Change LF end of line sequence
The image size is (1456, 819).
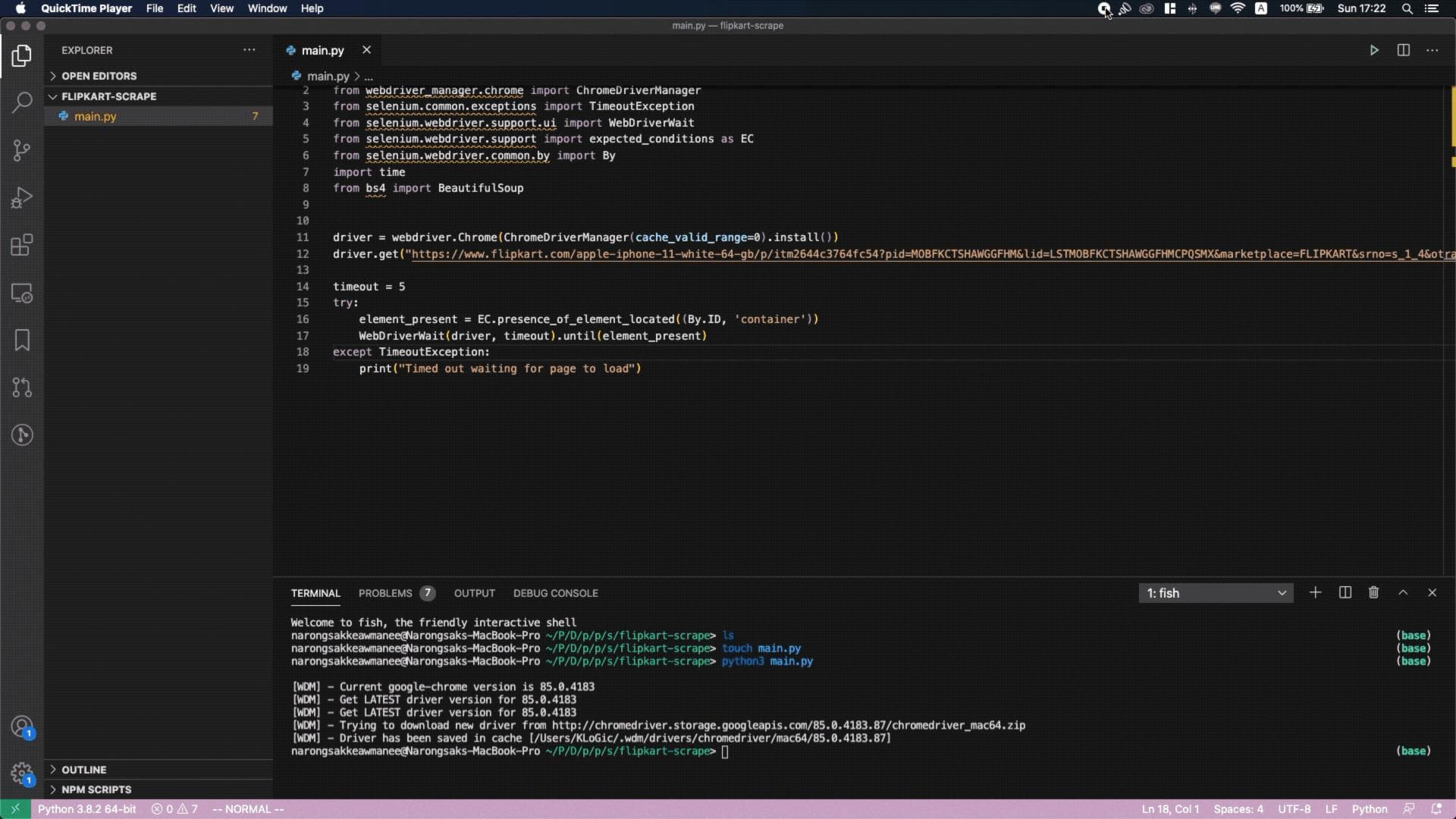(1331, 809)
